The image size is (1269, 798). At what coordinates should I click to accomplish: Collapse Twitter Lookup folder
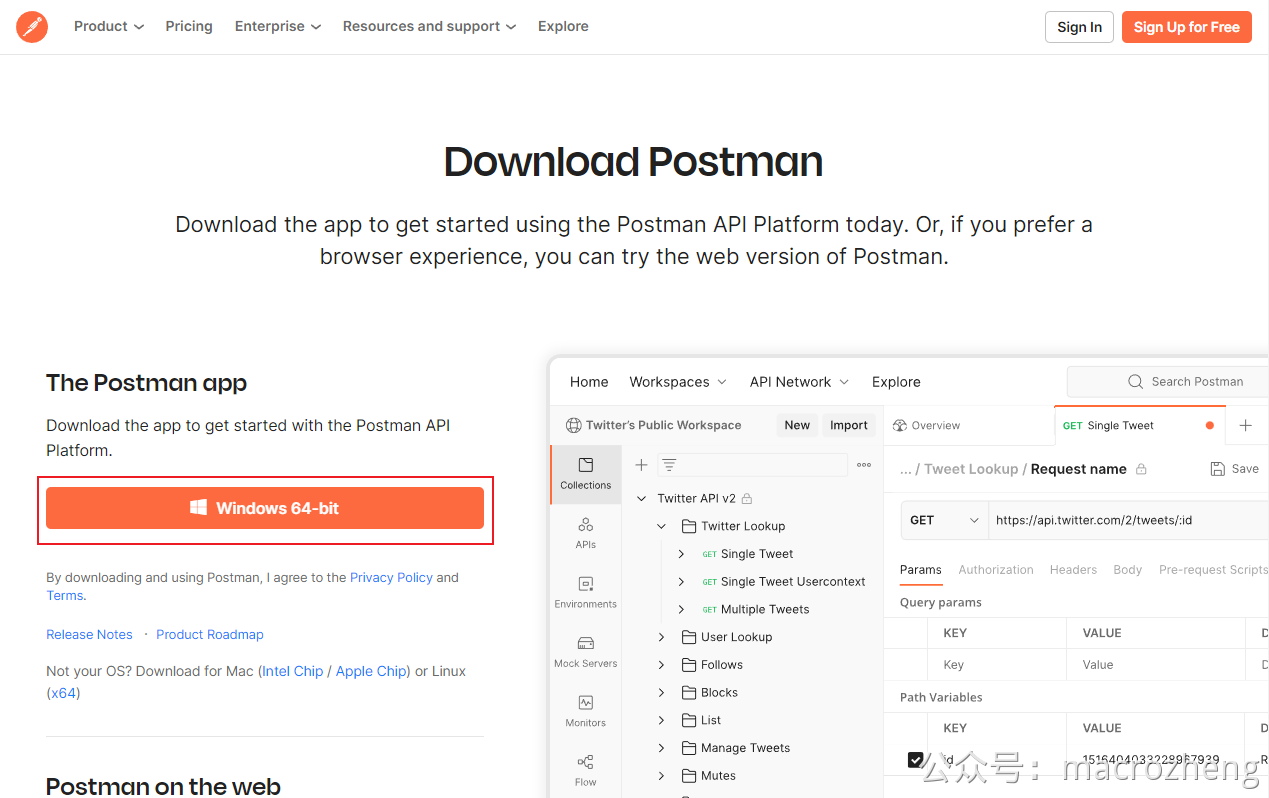click(x=662, y=526)
